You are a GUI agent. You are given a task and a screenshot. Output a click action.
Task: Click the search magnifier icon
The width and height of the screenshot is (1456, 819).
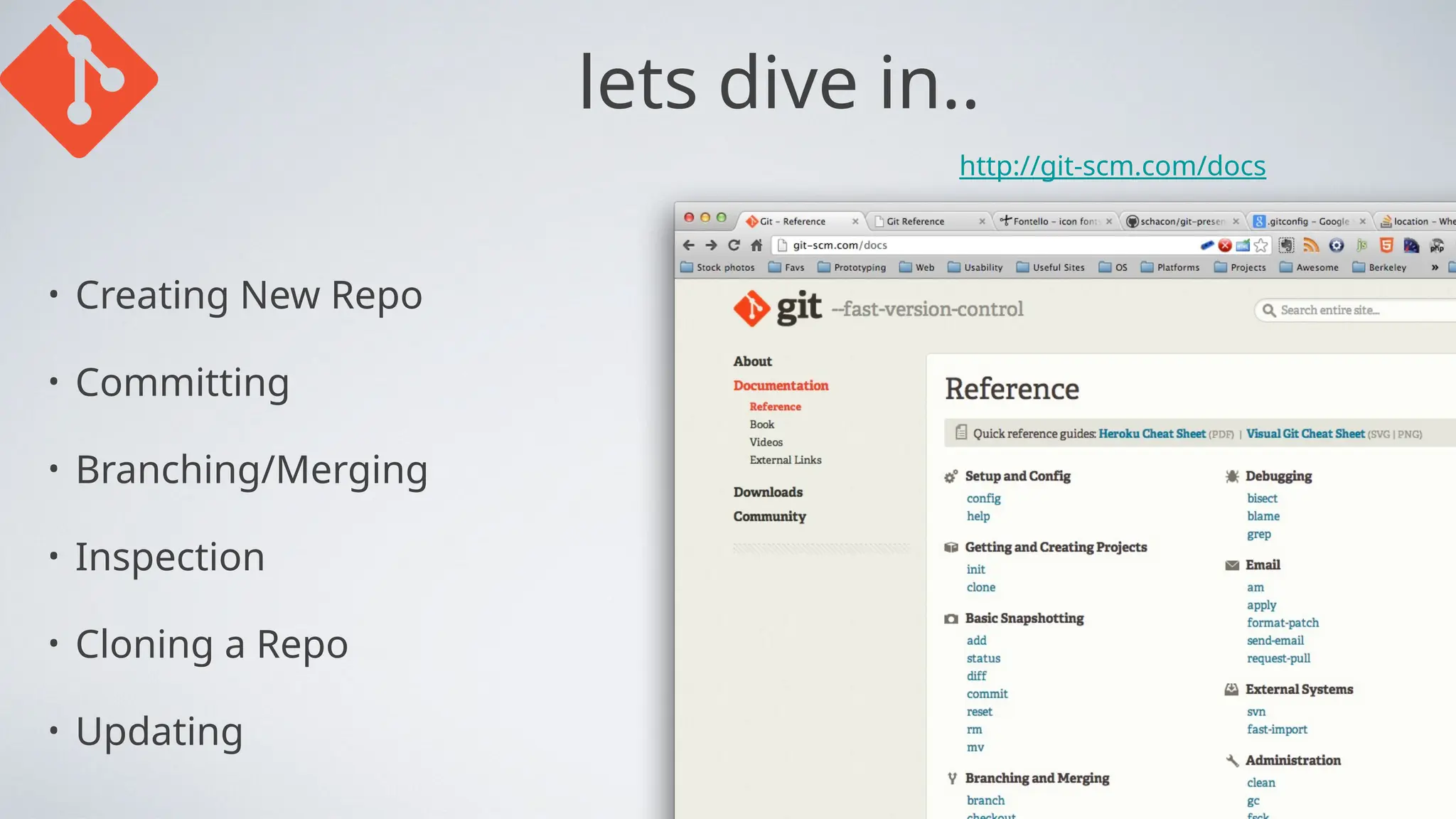[x=1269, y=310]
